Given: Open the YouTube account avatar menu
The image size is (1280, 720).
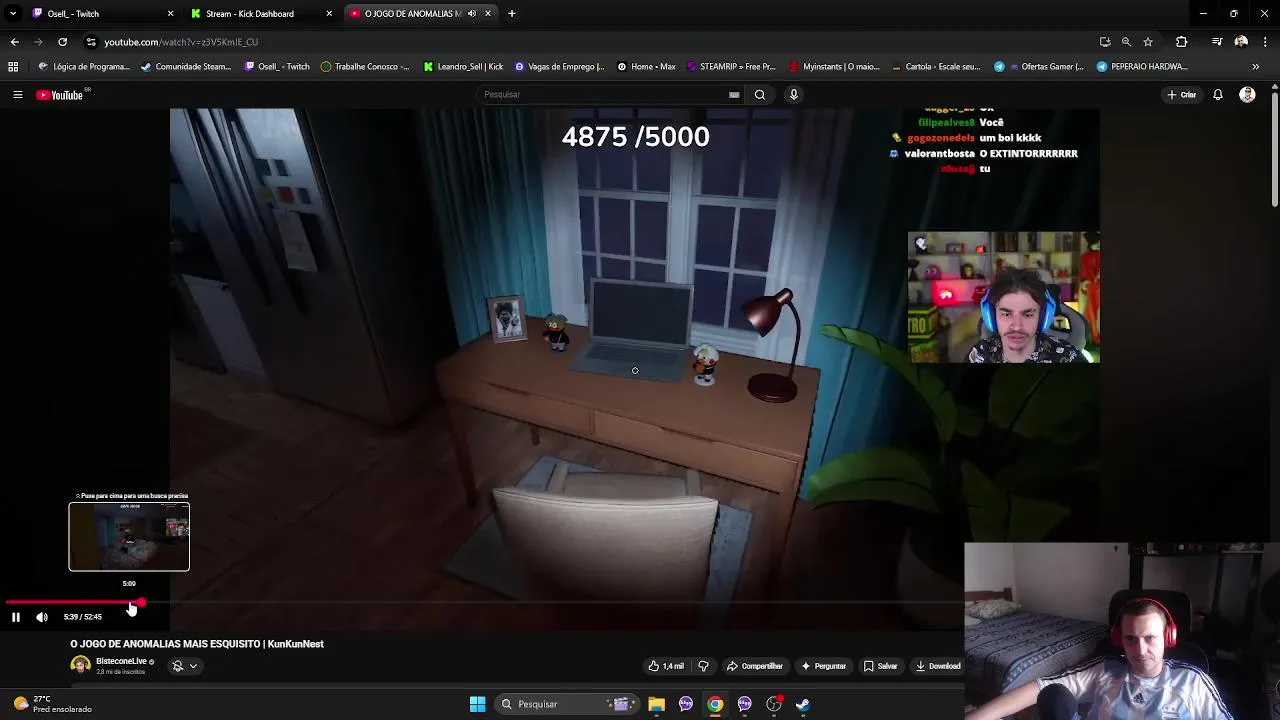Looking at the screenshot, I should 1247,95.
